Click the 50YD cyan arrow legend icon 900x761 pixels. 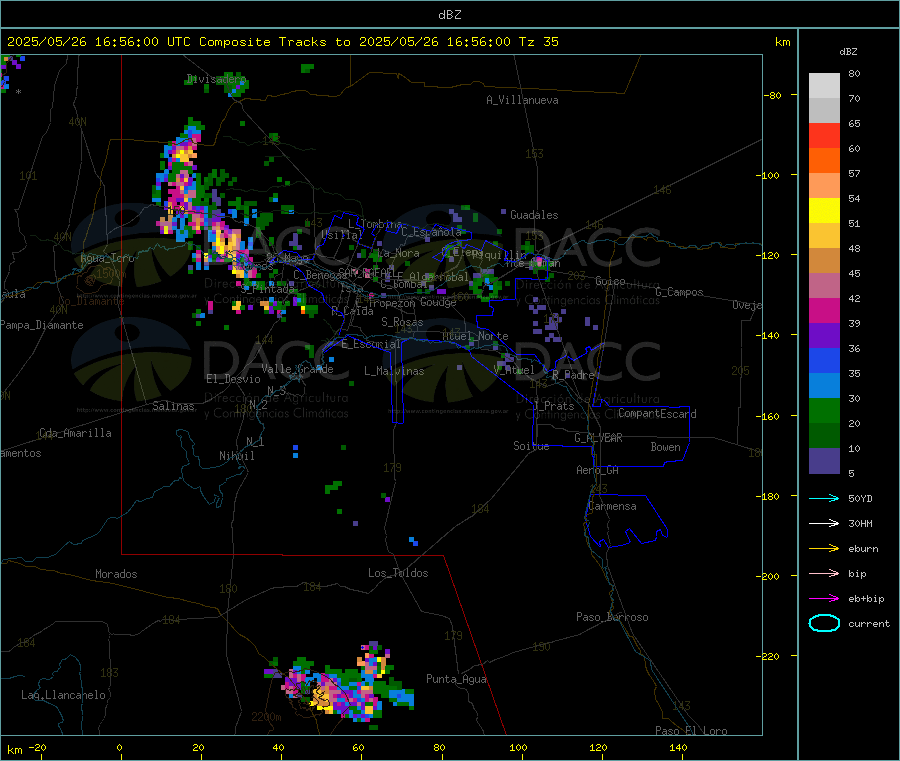click(x=824, y=498)
